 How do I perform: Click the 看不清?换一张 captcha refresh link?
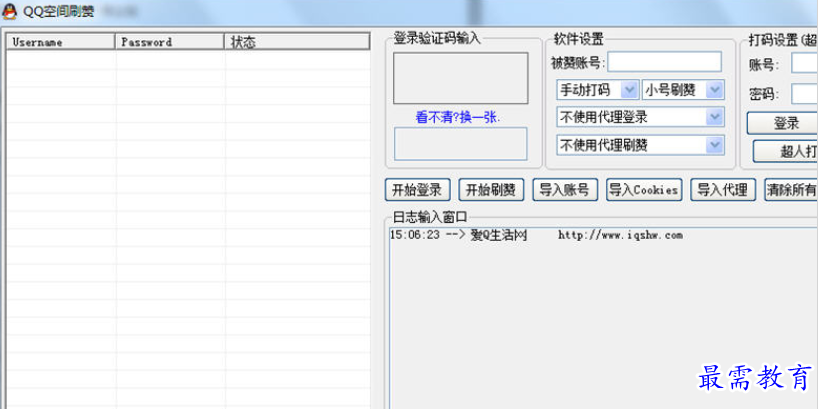[x=458, y=117]
